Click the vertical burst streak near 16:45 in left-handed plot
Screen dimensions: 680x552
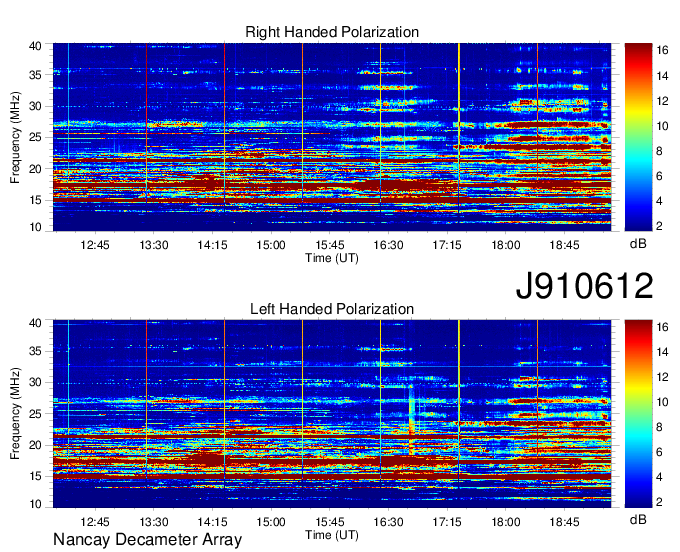(412, 419)
